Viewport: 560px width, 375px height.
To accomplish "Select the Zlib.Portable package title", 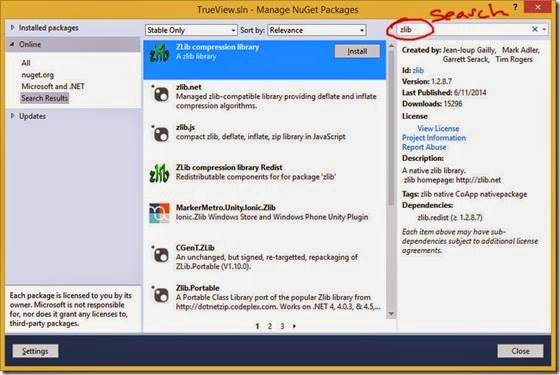I will coord(198,288).
